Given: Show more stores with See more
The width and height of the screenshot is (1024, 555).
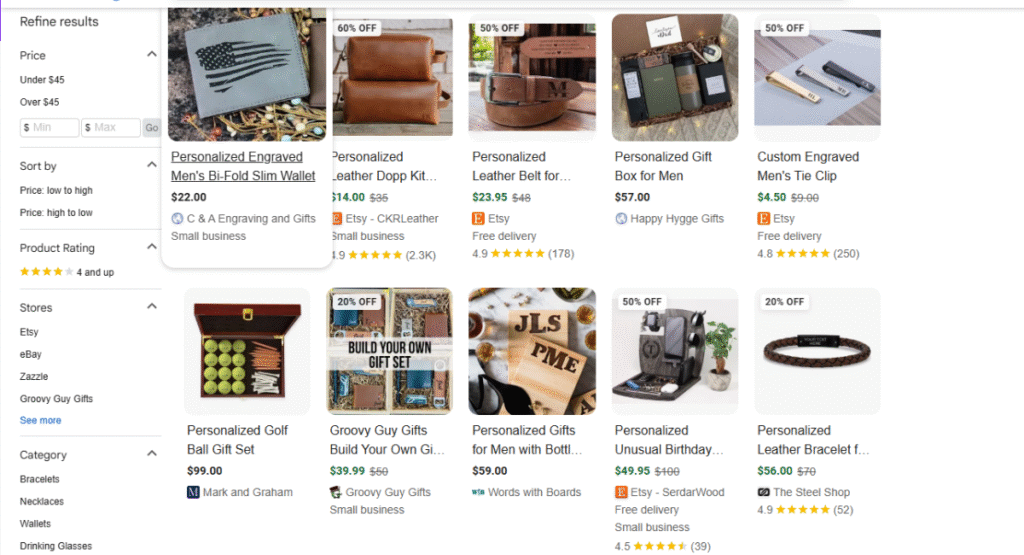Looking at the screenshot, I should coord(40,420).
